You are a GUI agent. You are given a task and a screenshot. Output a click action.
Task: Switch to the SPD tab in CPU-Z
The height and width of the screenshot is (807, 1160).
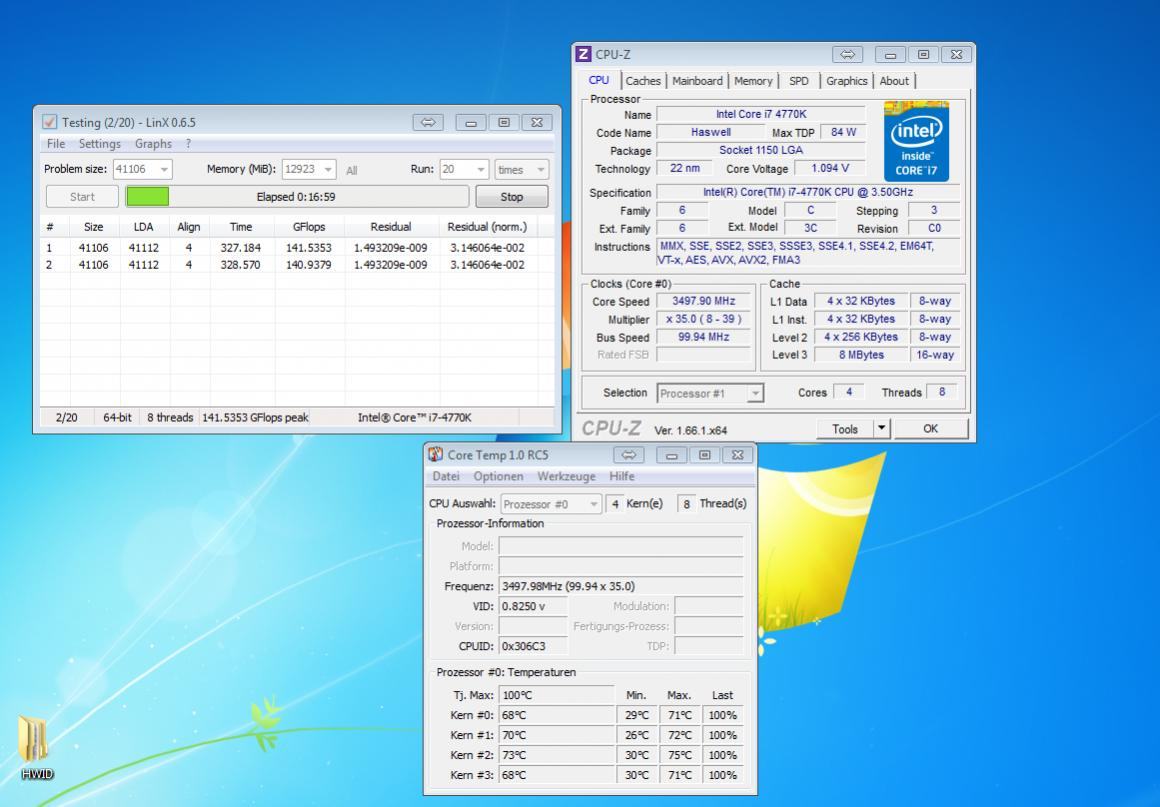[x=799, y=81]
